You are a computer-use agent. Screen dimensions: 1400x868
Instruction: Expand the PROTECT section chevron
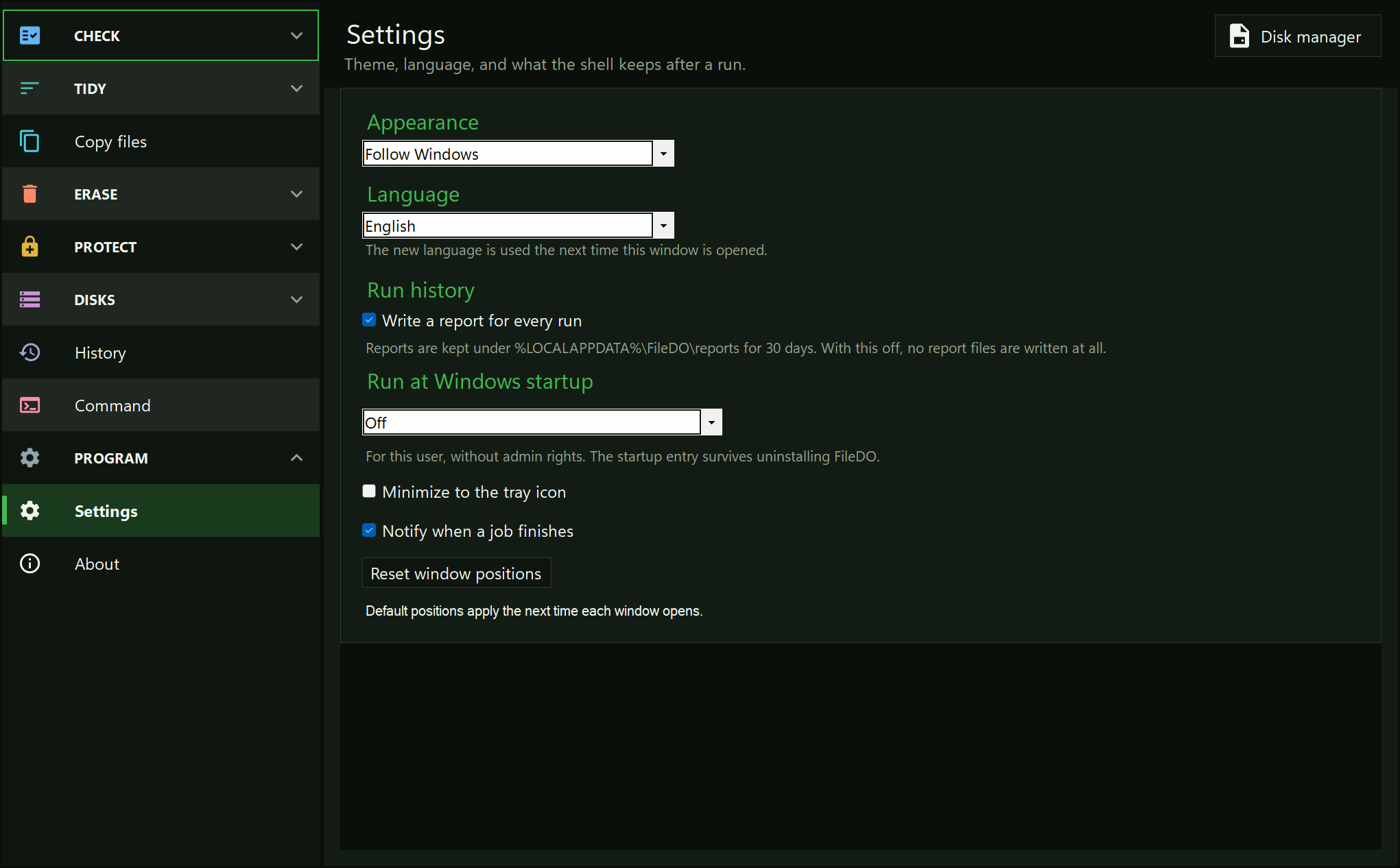[296, 247]
